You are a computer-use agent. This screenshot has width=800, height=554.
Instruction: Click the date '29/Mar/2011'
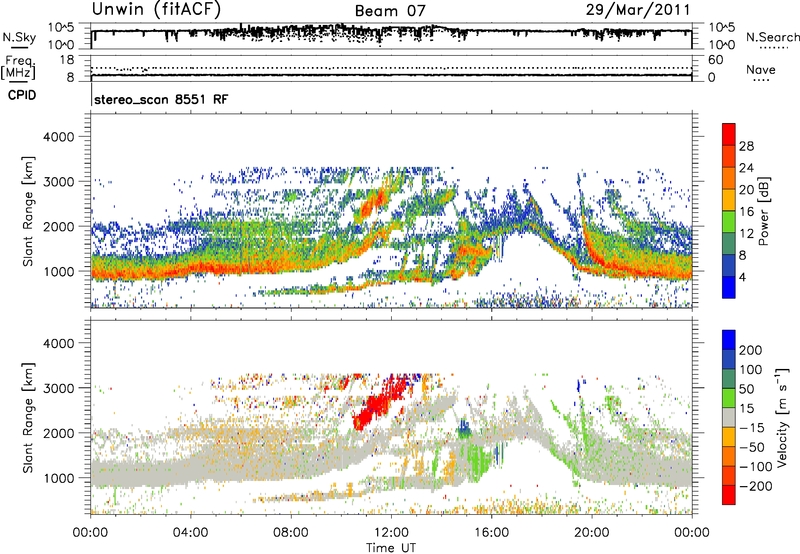pyautogui.click(x=638, y=9)
